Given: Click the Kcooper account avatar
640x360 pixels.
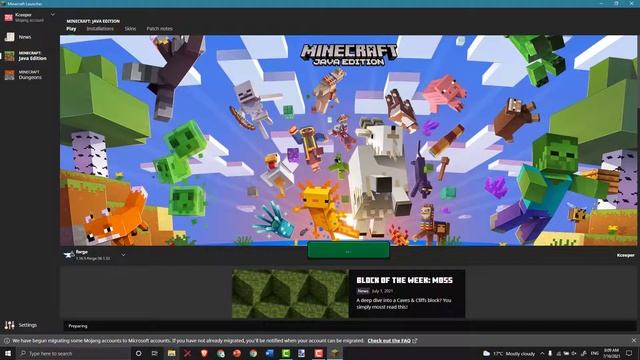Looking at the screenshot, I should (9, 18).
